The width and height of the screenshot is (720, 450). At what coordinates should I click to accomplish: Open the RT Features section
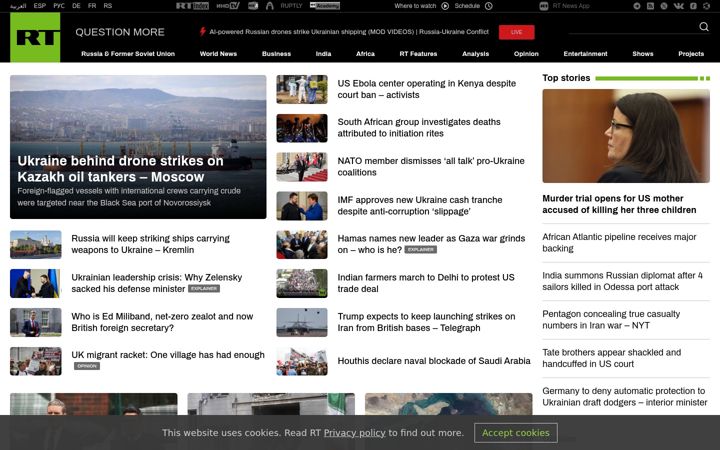pyautogui.click(x=418, y=54)
